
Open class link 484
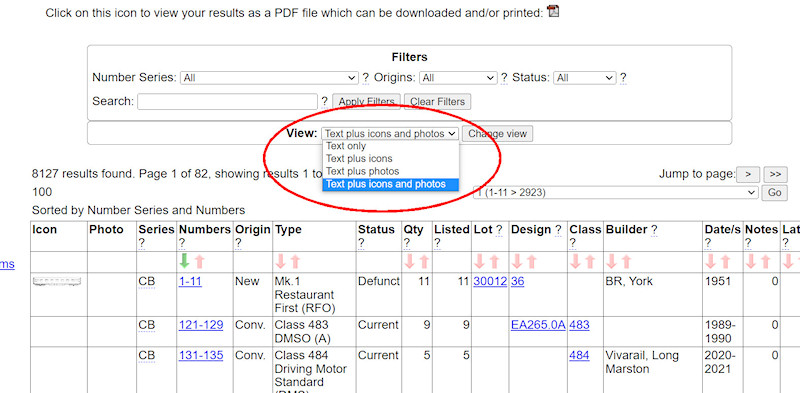tap(580, 356)
